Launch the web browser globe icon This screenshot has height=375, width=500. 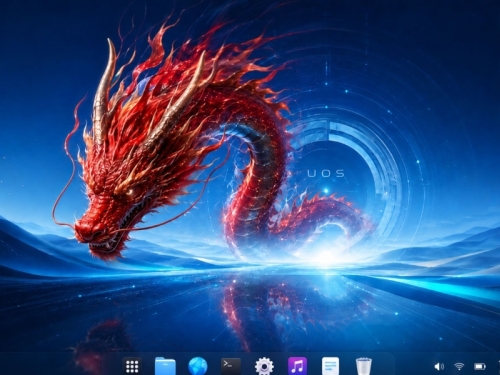pos(198,366)
